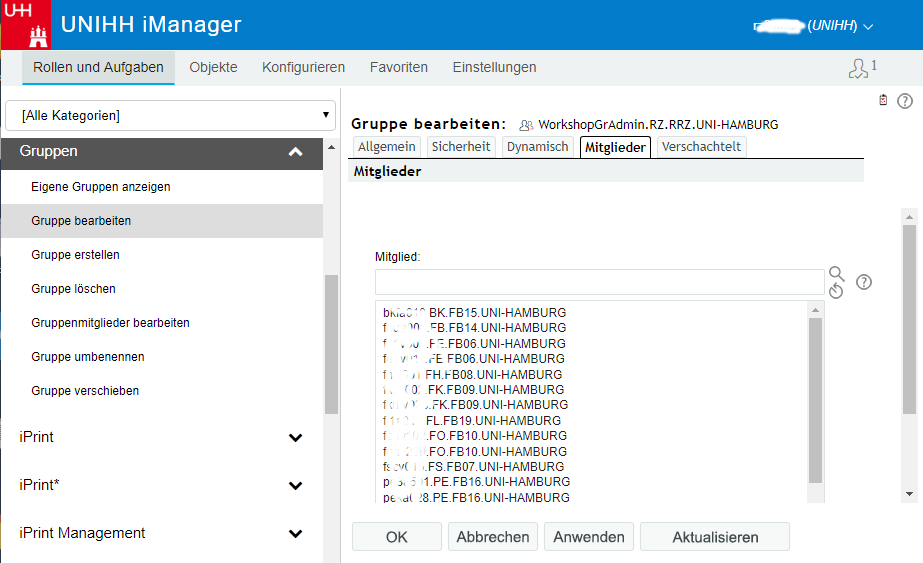Select the Mitglieder tab
This screenshot has width=923, height=563.
click(615, 147)
